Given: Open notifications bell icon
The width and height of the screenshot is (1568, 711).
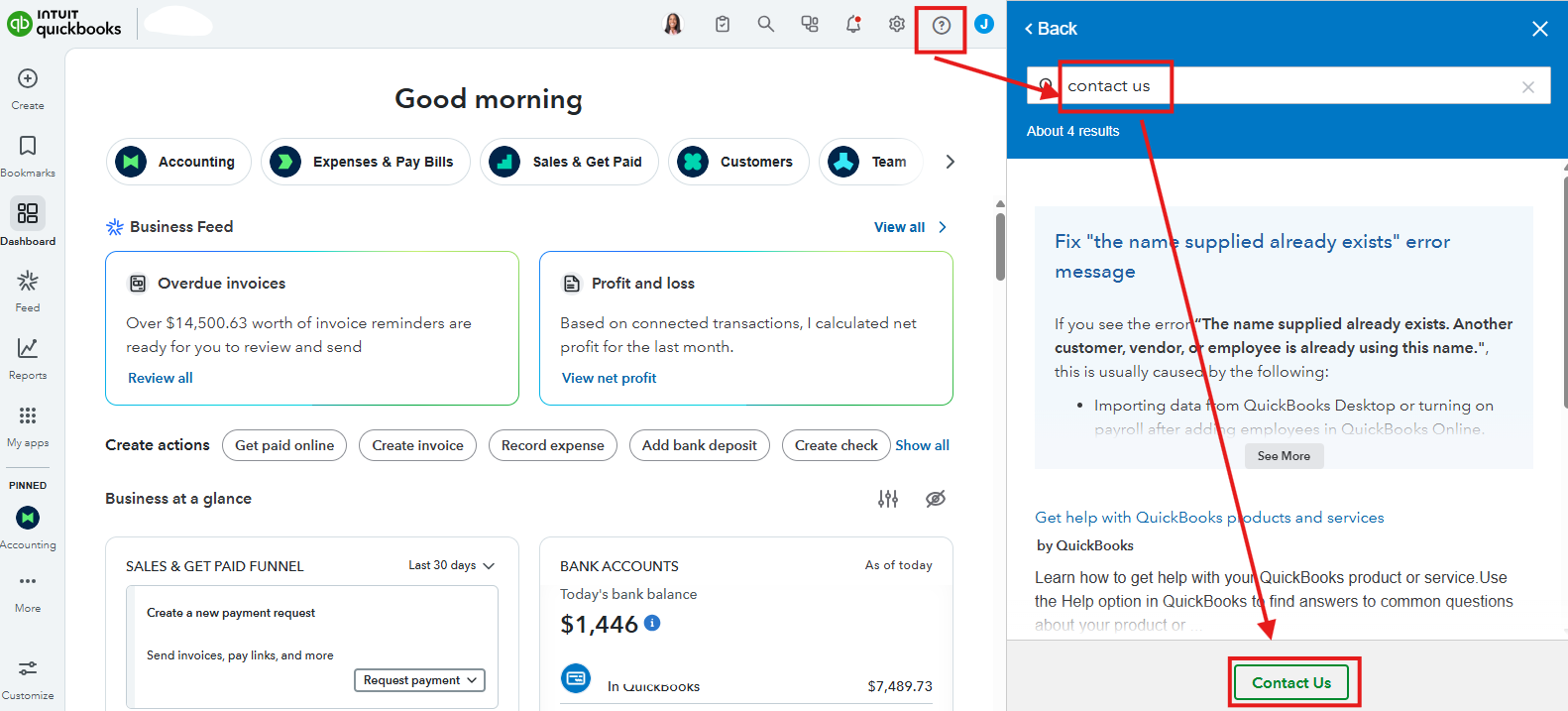Looking at the screenshot, I should point(852,24).
